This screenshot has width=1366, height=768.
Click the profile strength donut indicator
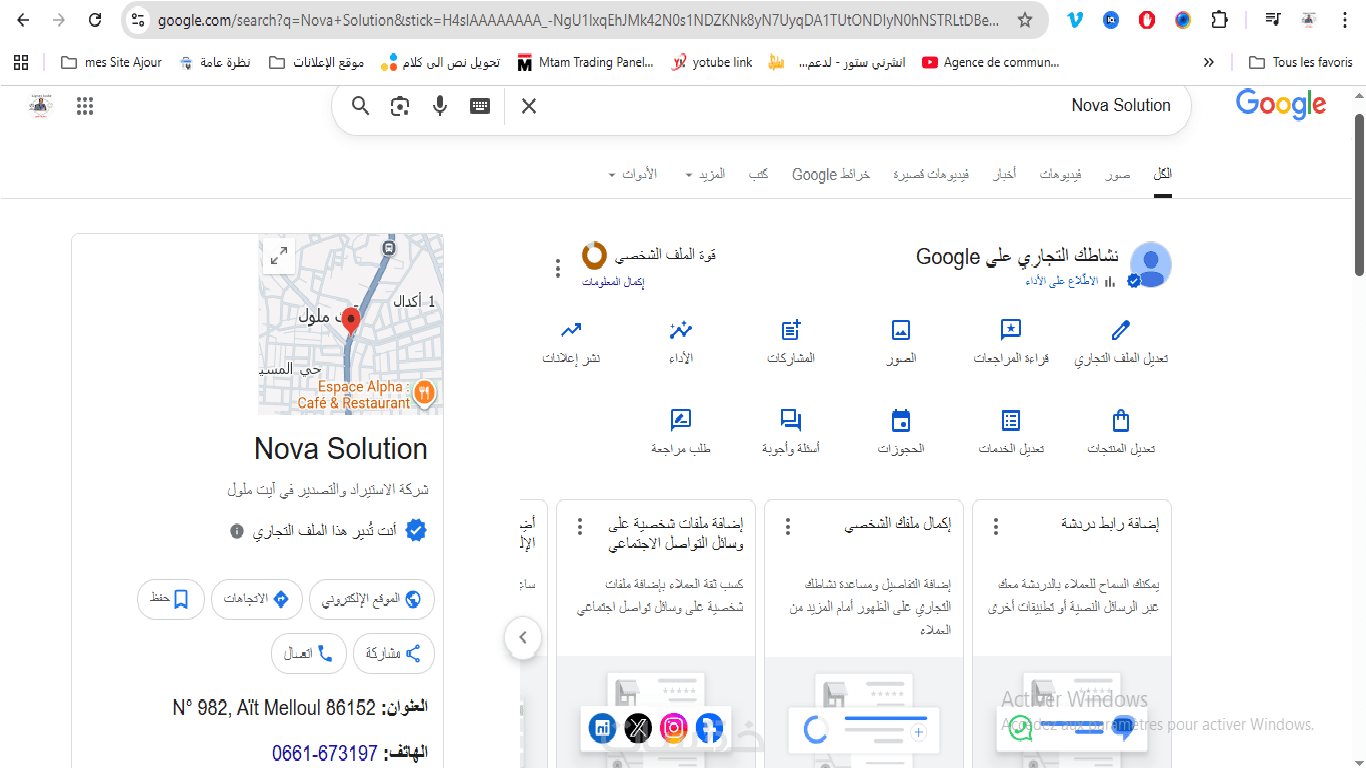coord(594,255)
